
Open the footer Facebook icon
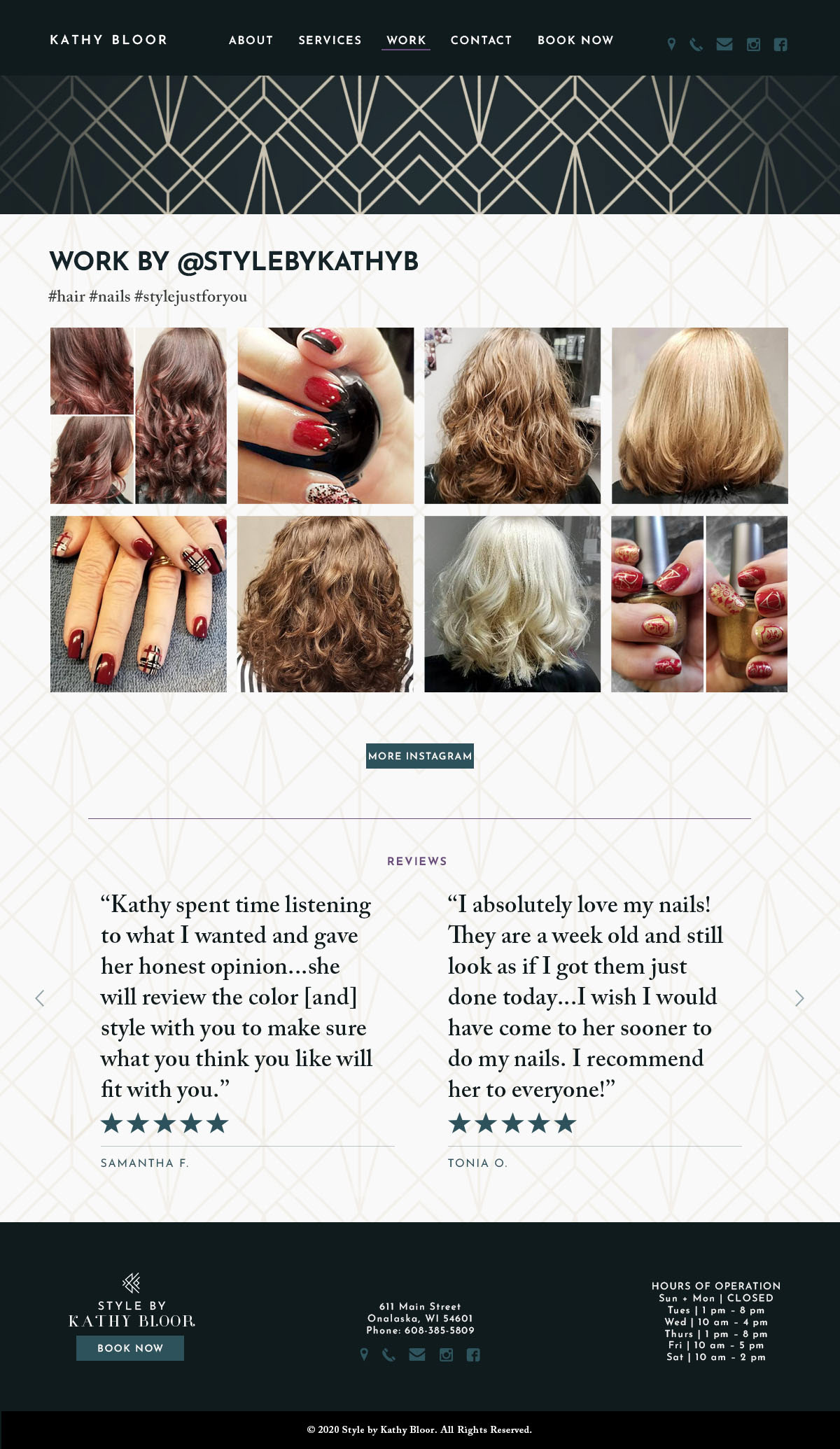coord(473,1354)
